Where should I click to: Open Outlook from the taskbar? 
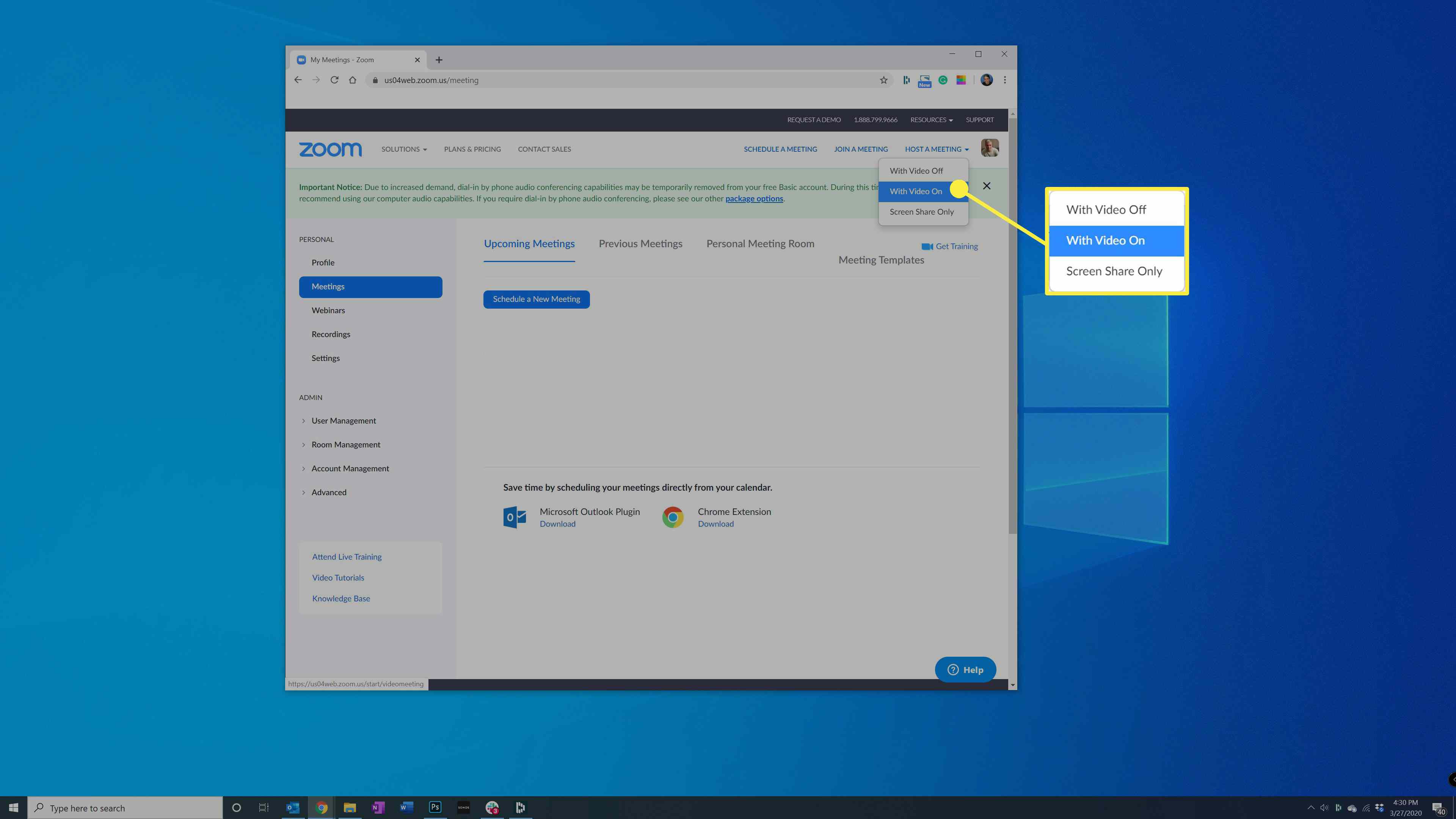coord(292,808)
